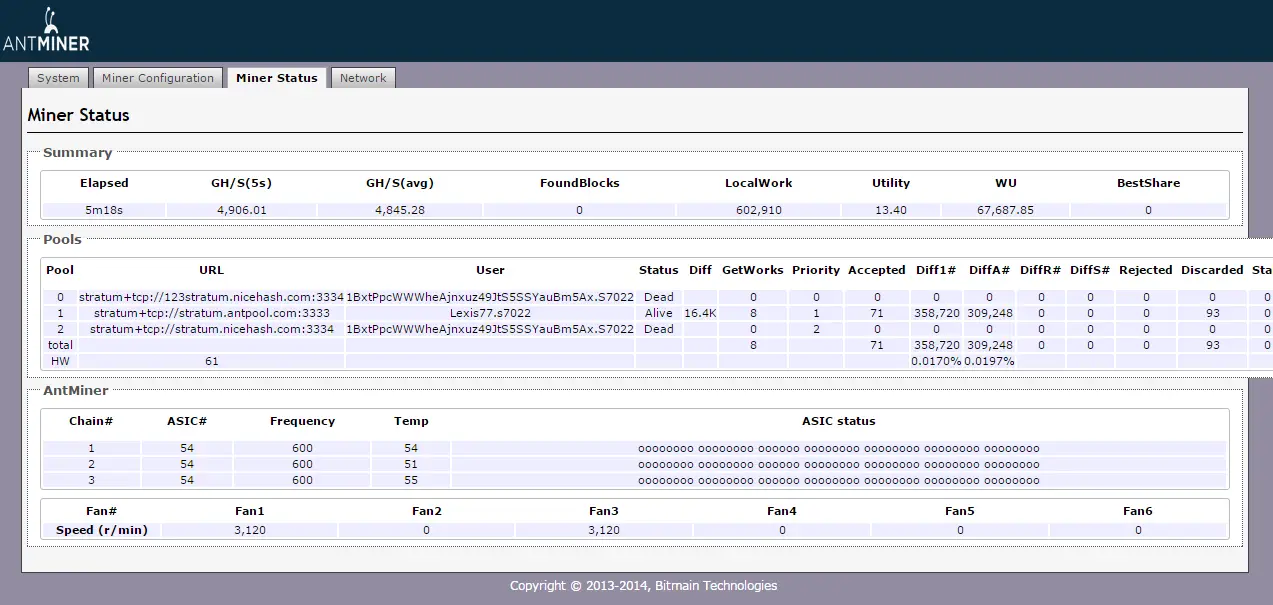
Task: Click the "Discarded" column header
Action: 1212,270
